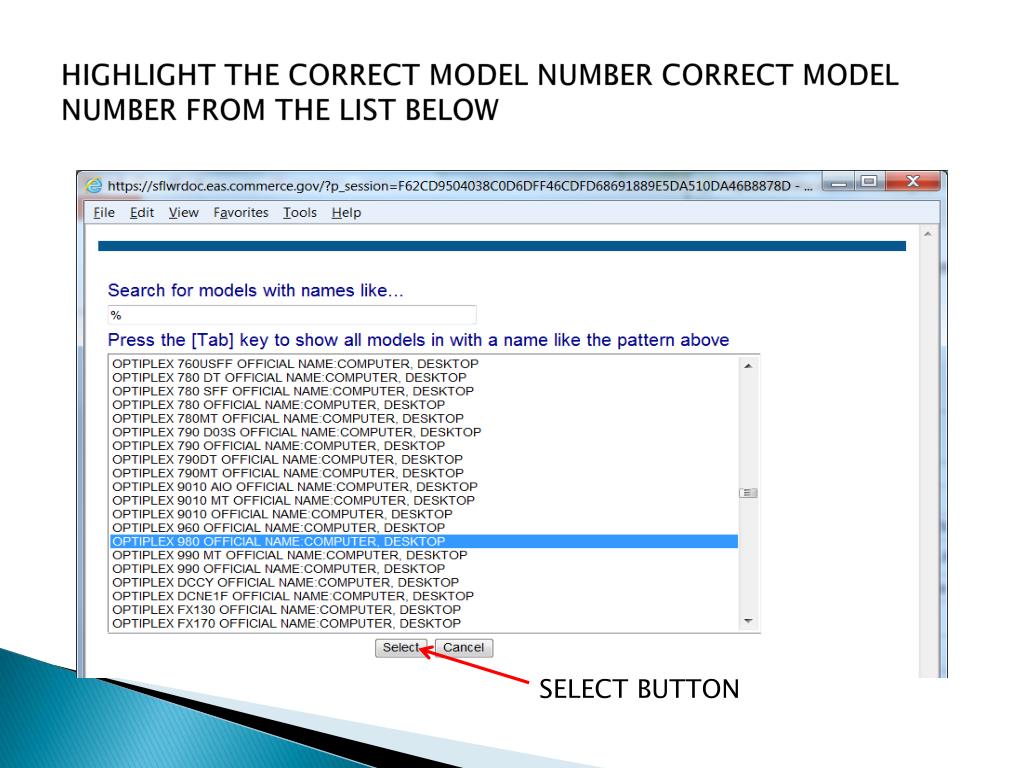This screenshot has width=1024, height=768.
Task: Open the Edit menu
Action: [142, 212]
